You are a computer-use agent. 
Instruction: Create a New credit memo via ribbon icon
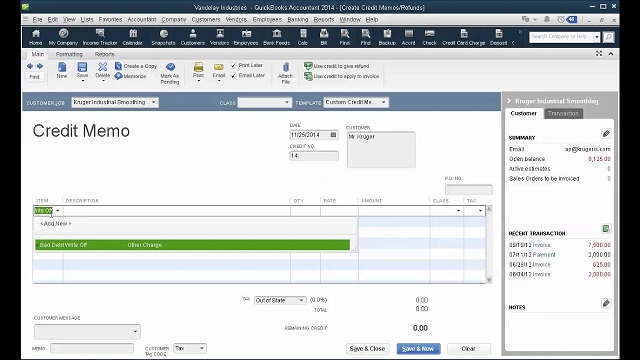[62, 70]
